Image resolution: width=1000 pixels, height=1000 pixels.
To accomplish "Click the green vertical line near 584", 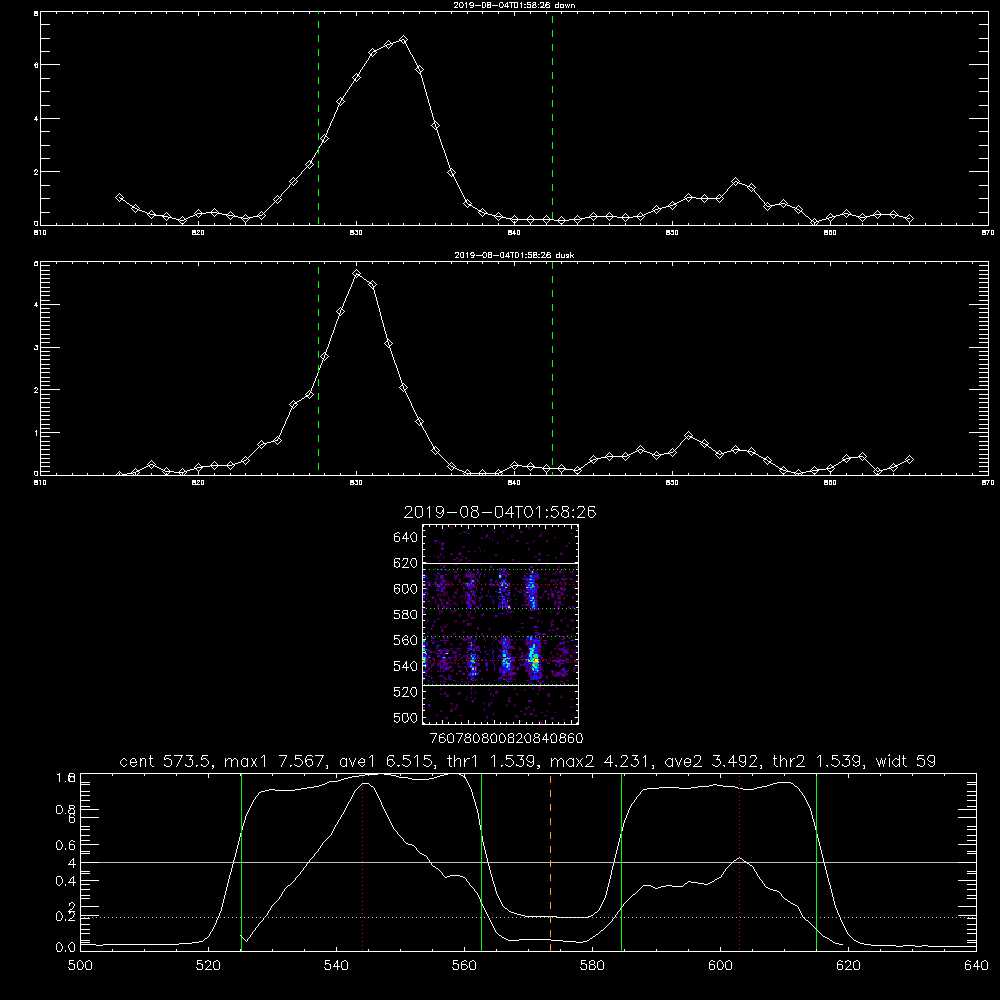I will tap(621, 861).
